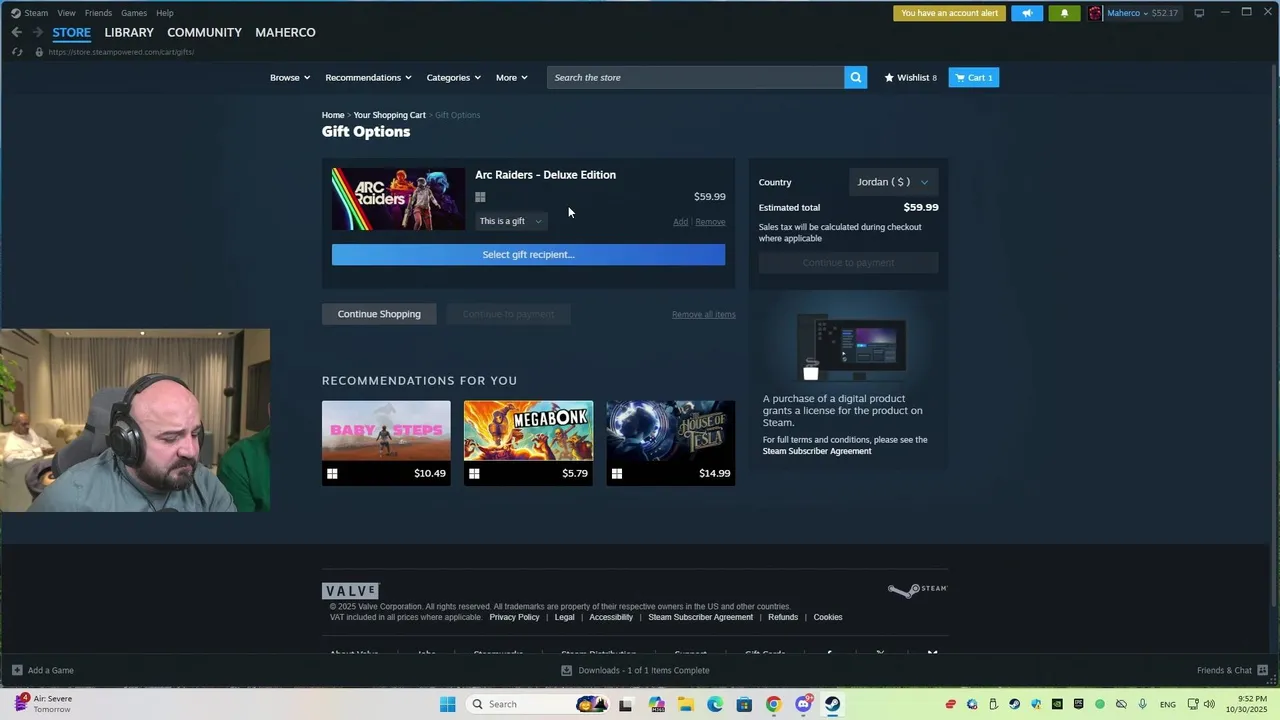Click Add a Game plus icon

click(17, 670)
